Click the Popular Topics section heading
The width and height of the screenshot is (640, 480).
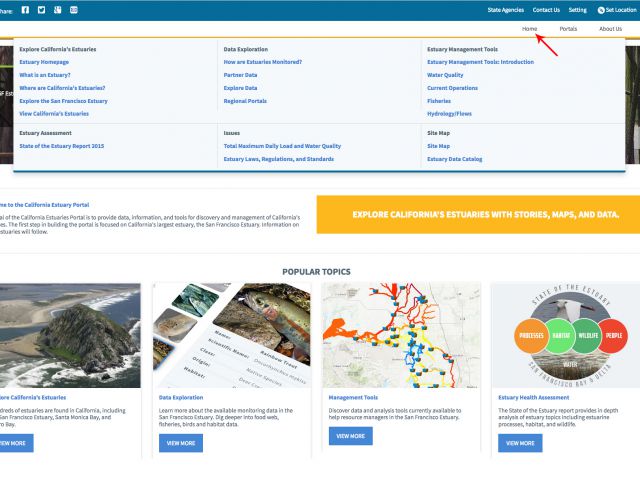tap(316, 272)
